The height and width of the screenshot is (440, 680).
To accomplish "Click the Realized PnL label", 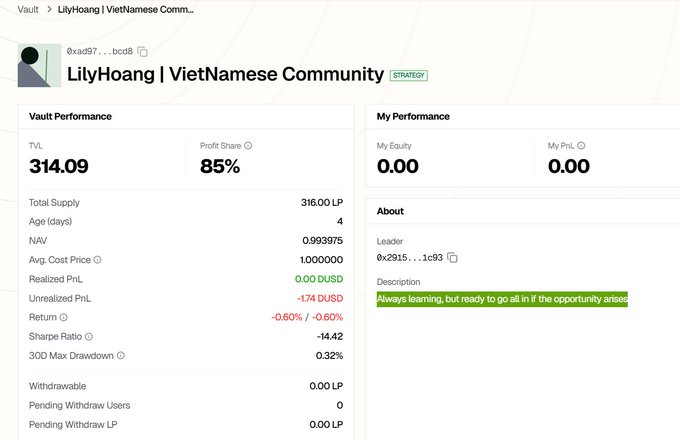I will [56, 279].
